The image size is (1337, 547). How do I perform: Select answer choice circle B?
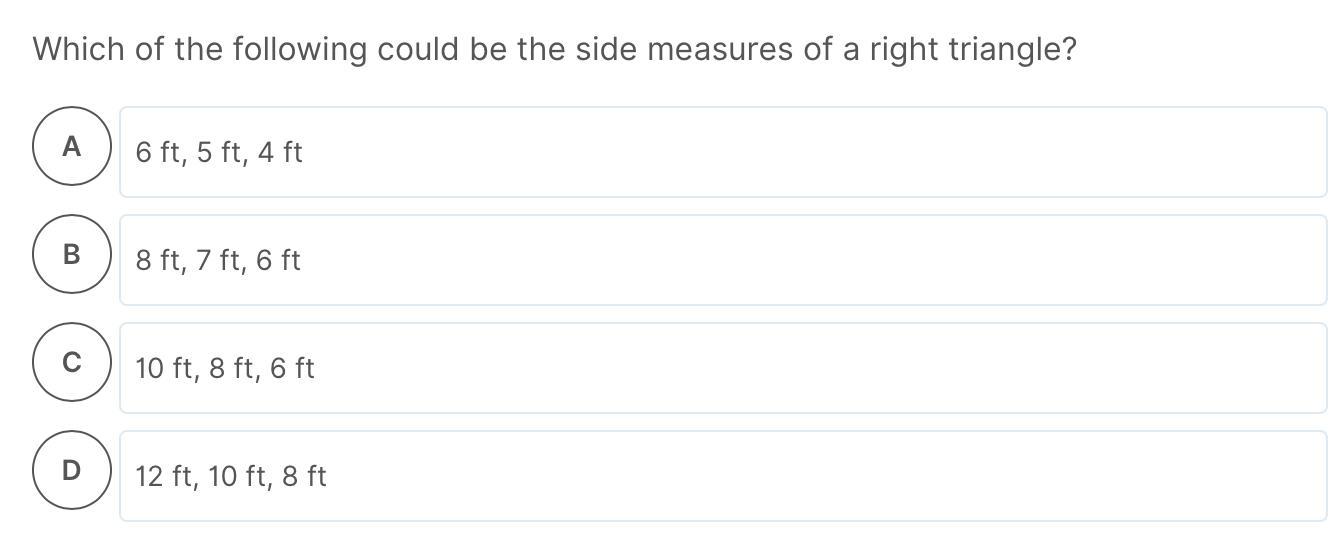click(x=71, y=254)
